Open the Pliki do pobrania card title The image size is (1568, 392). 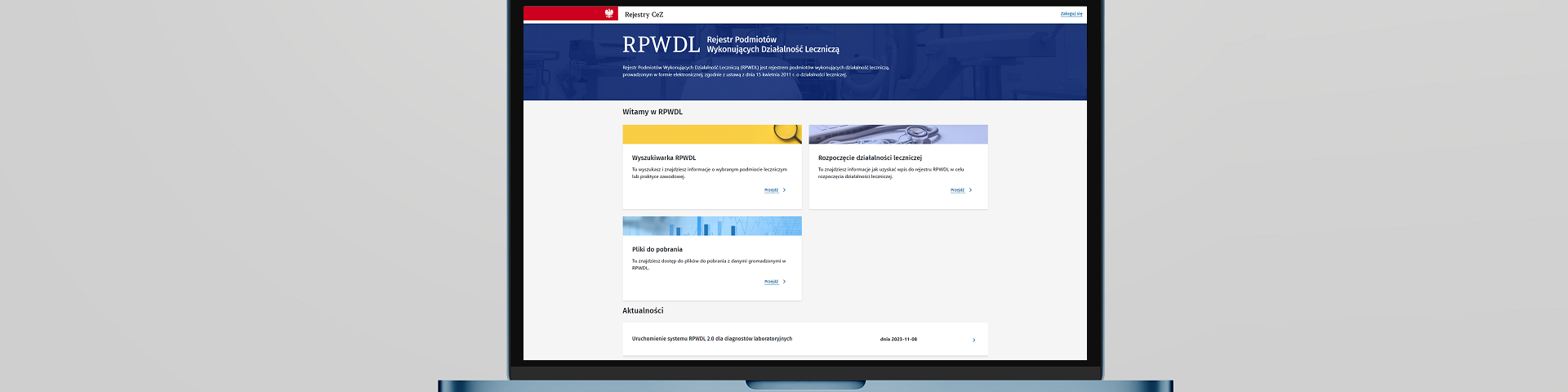point(657,249)
